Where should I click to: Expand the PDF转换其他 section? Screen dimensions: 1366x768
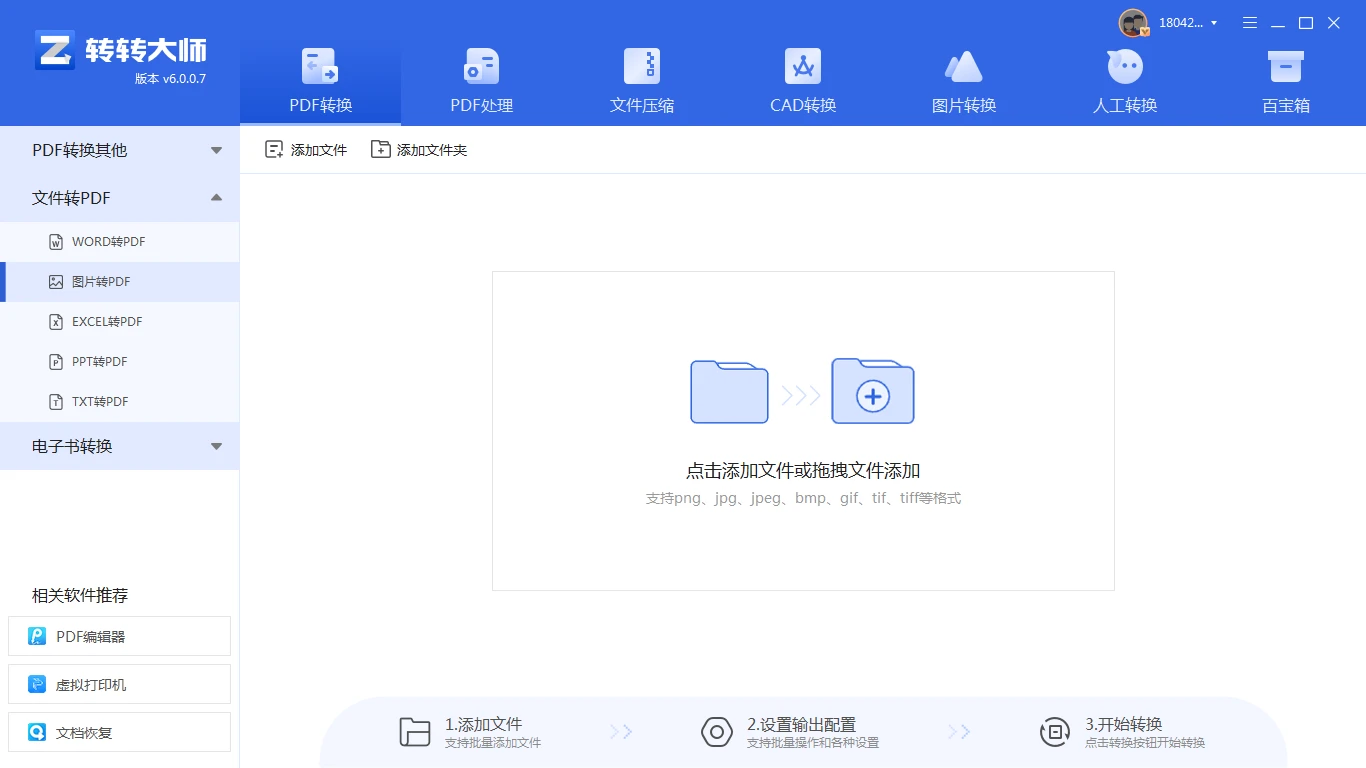click(x=120, y=150)
